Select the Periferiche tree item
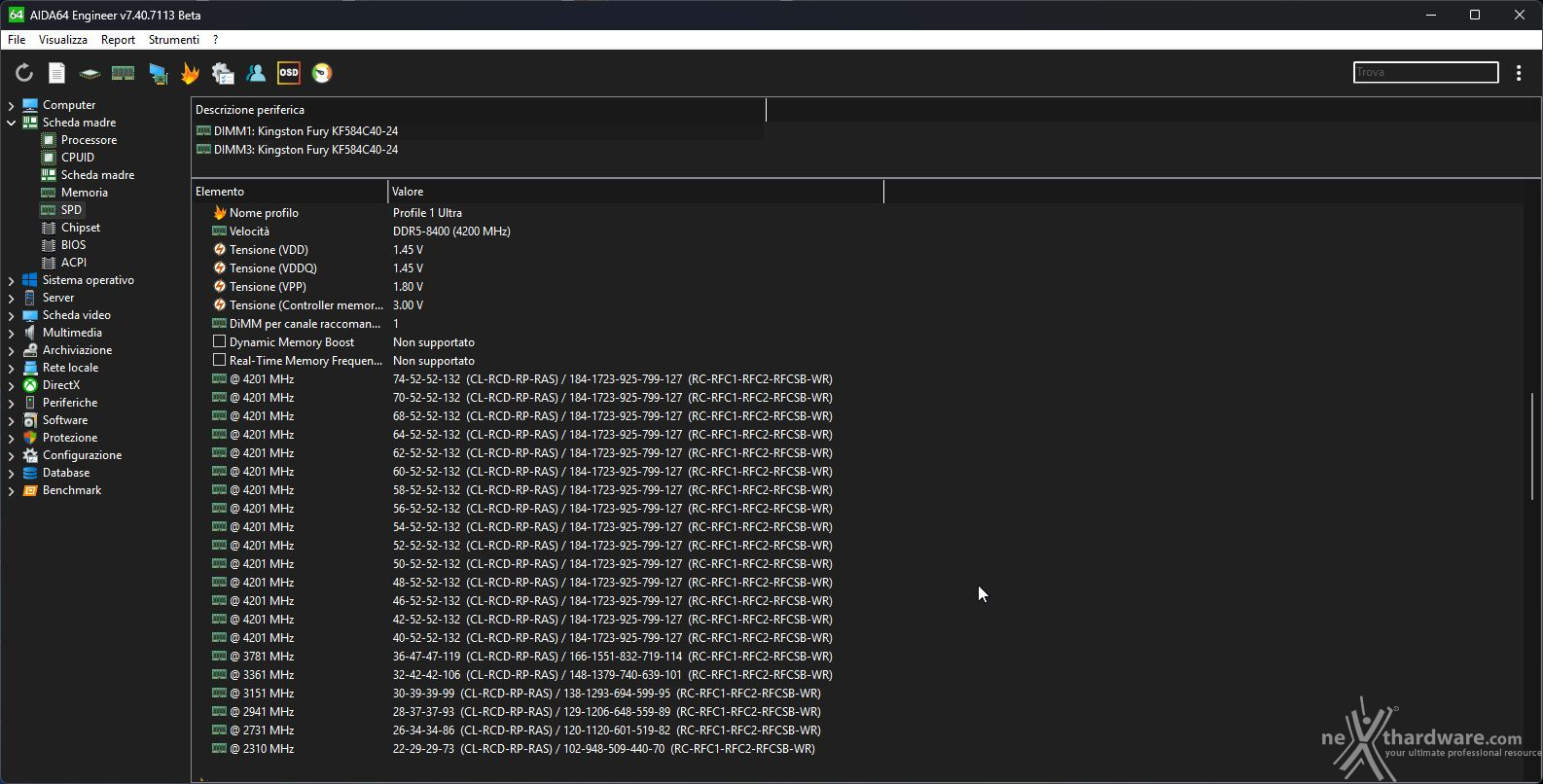The image size is (1543, 784). pos(70,403)
